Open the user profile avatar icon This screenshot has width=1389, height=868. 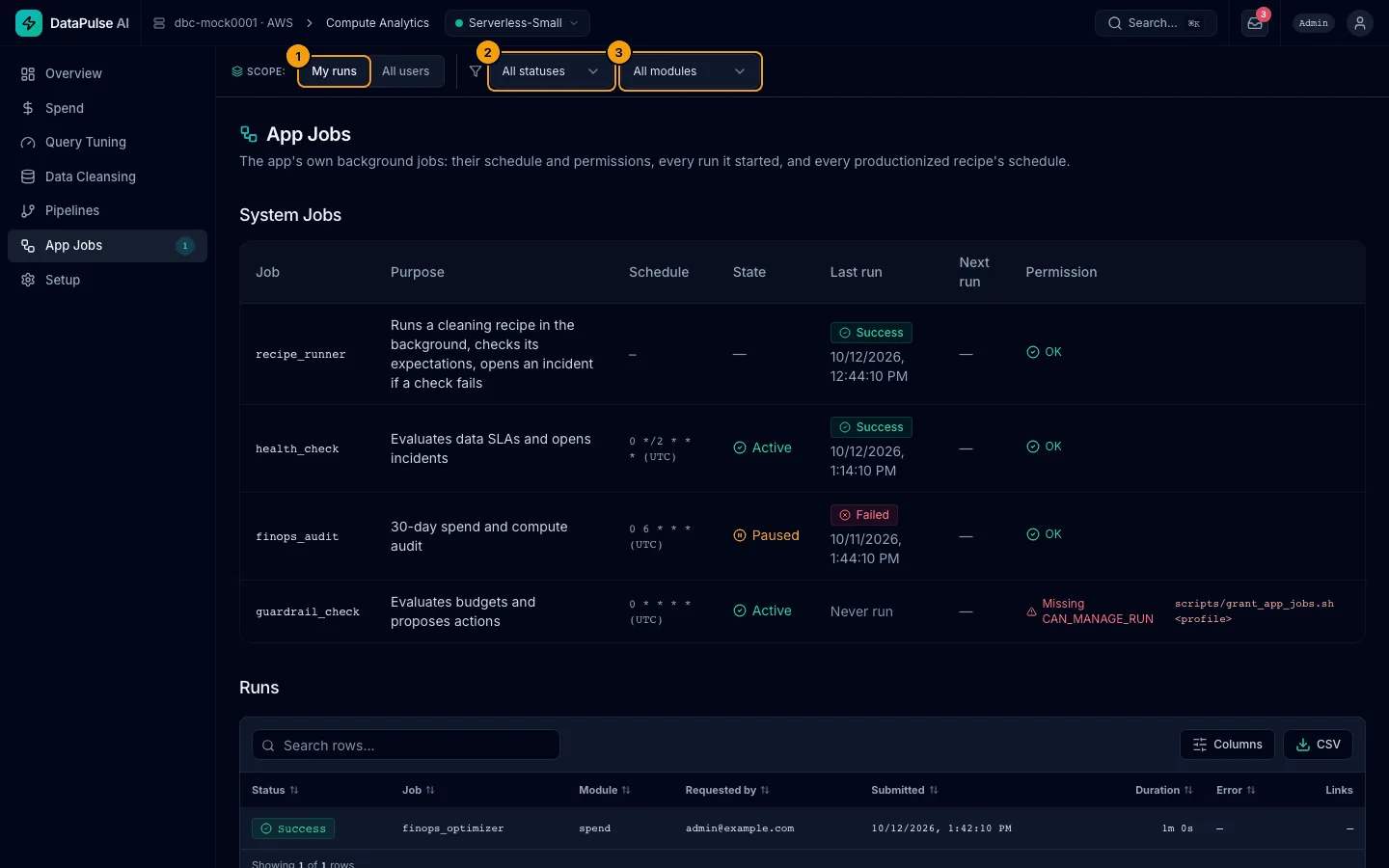click(x=1360, y=23)
